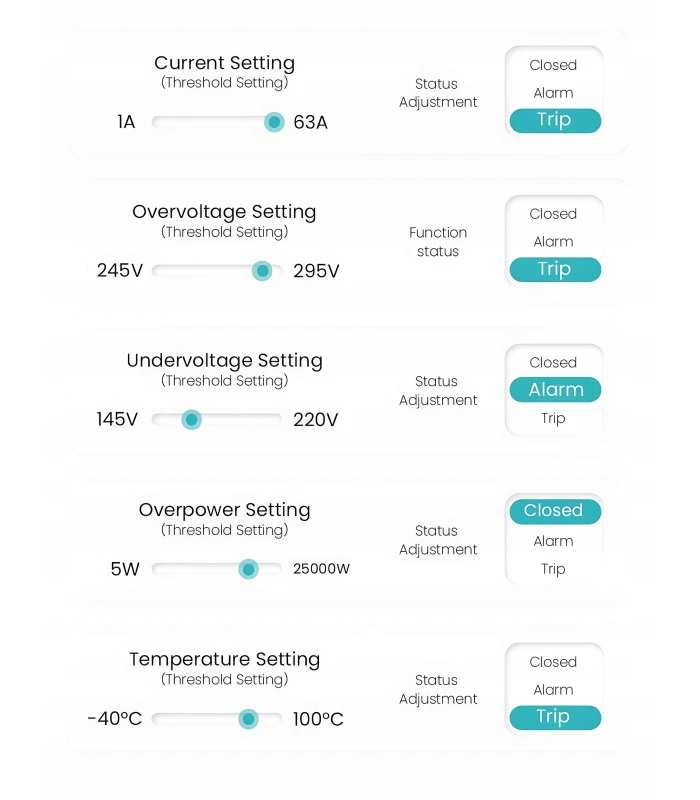Viewport: 700px width, 800px height.
Task: Choose Alarm for Overvoltage Setting
Action: (x=553, y=242)
